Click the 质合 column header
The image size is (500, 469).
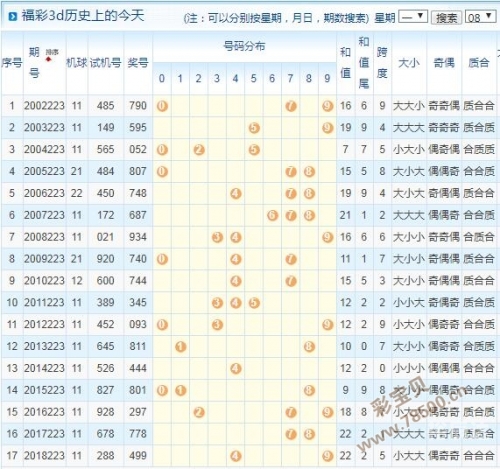pos(479,62)
